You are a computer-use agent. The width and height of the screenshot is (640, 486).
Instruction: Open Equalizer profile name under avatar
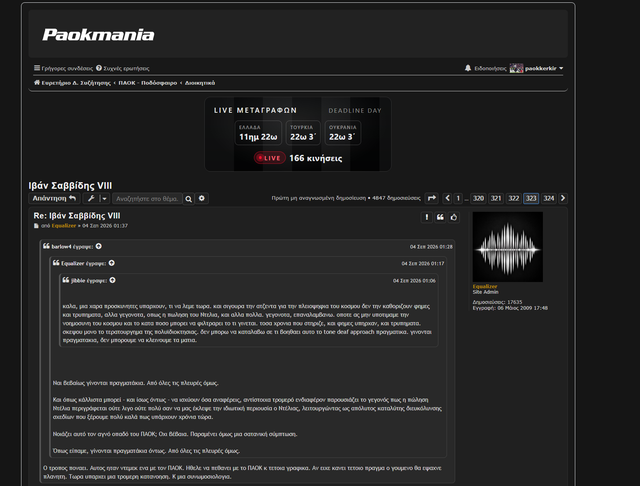[485, 286]
